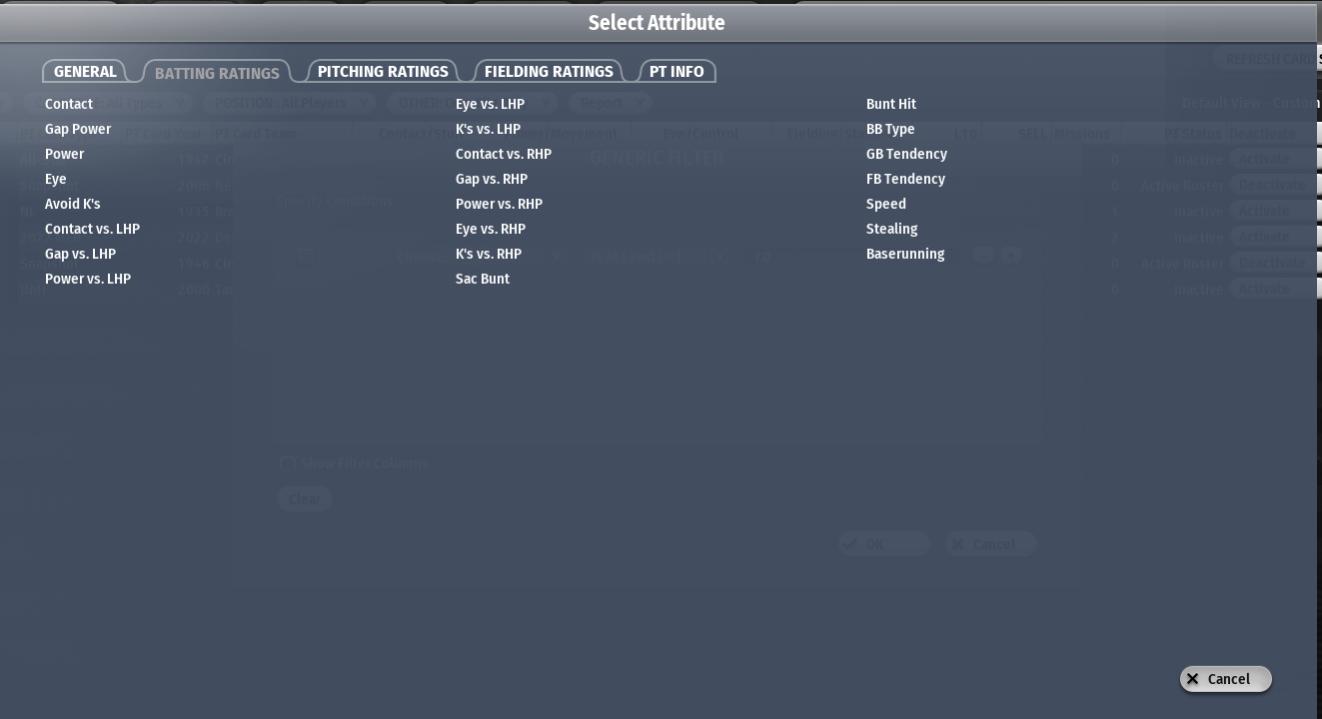This screenshot has width=1322, height=719.
Task: Open the PITCHING RATINGS tab
Action: (x=382, y=71)
